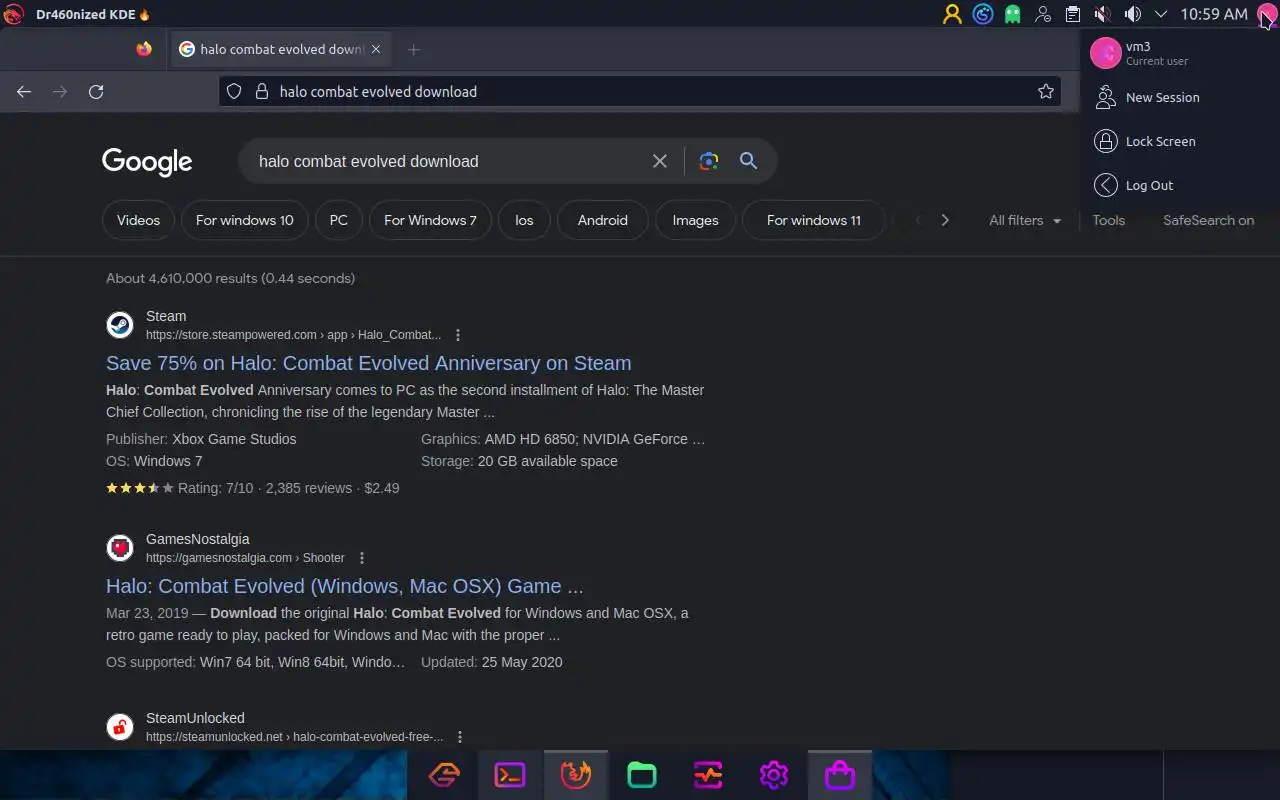Click the site security padlock icon
Image resolution: width=1280 pixels, height=800 pixels.
pyautogui.click(x=262, y=91)
